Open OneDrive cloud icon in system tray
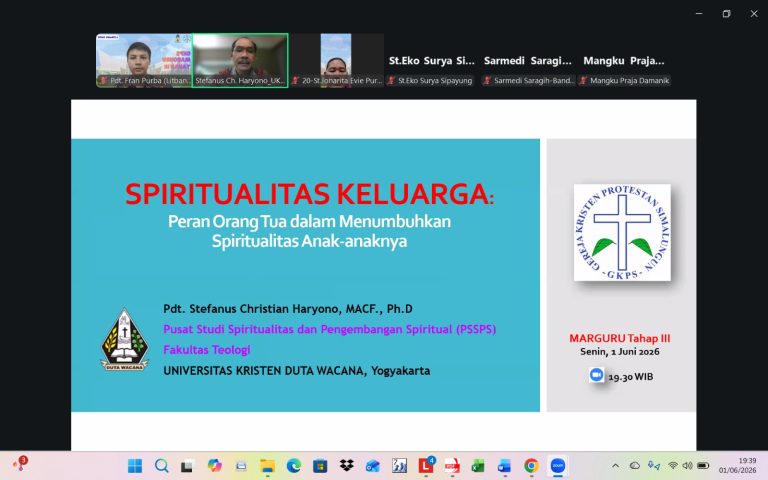Image resolution: width=768 pixels, height=480 pixels. tap(635, 466)
